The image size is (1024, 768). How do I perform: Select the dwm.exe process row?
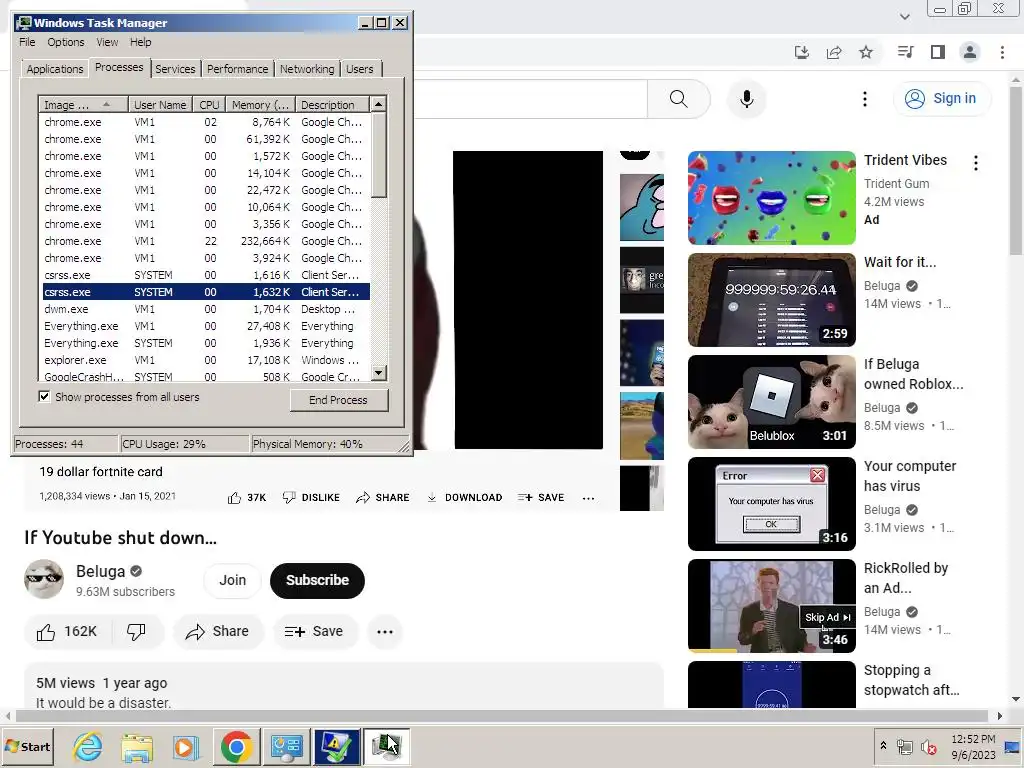pyautogui.click(x=205, y=309)
